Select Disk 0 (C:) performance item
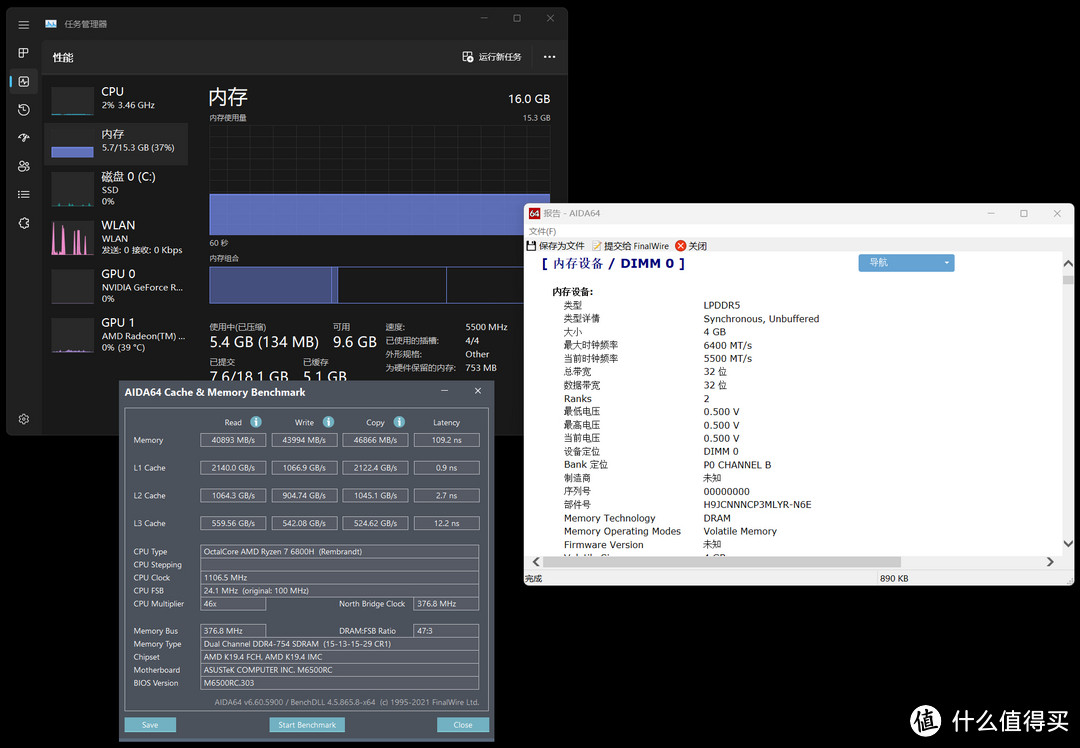1080x748 pixels. tap(116, 188)
